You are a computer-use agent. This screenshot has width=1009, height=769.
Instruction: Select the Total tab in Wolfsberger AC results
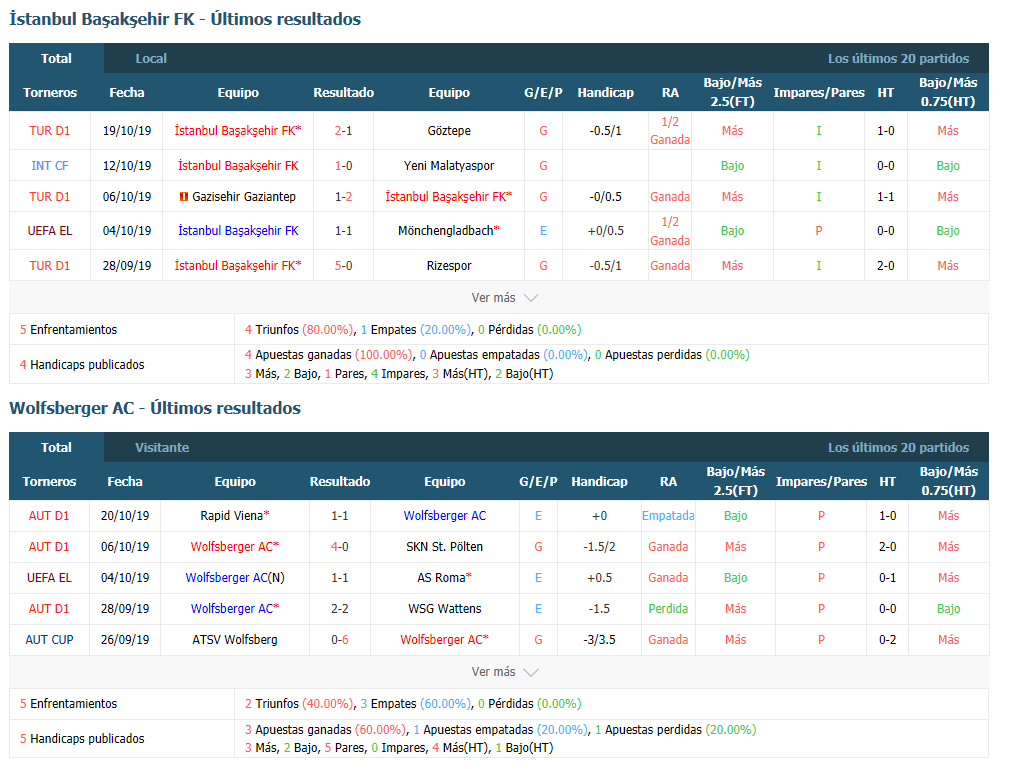click(57, 447)
